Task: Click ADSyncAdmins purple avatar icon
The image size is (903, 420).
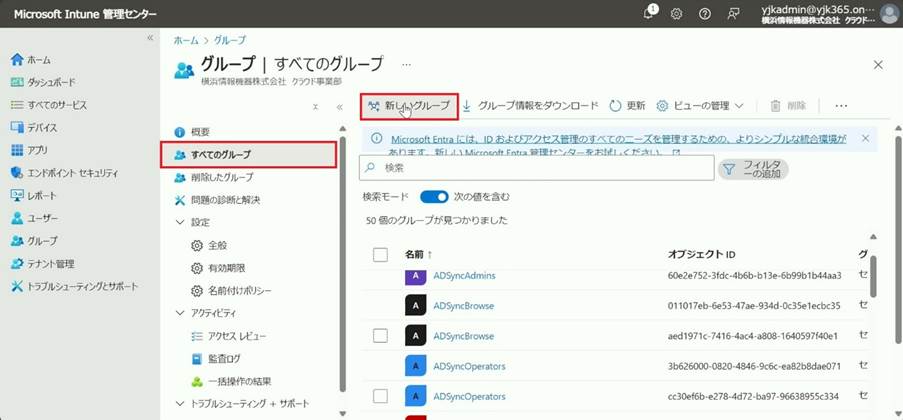Action: click(415, 277)
